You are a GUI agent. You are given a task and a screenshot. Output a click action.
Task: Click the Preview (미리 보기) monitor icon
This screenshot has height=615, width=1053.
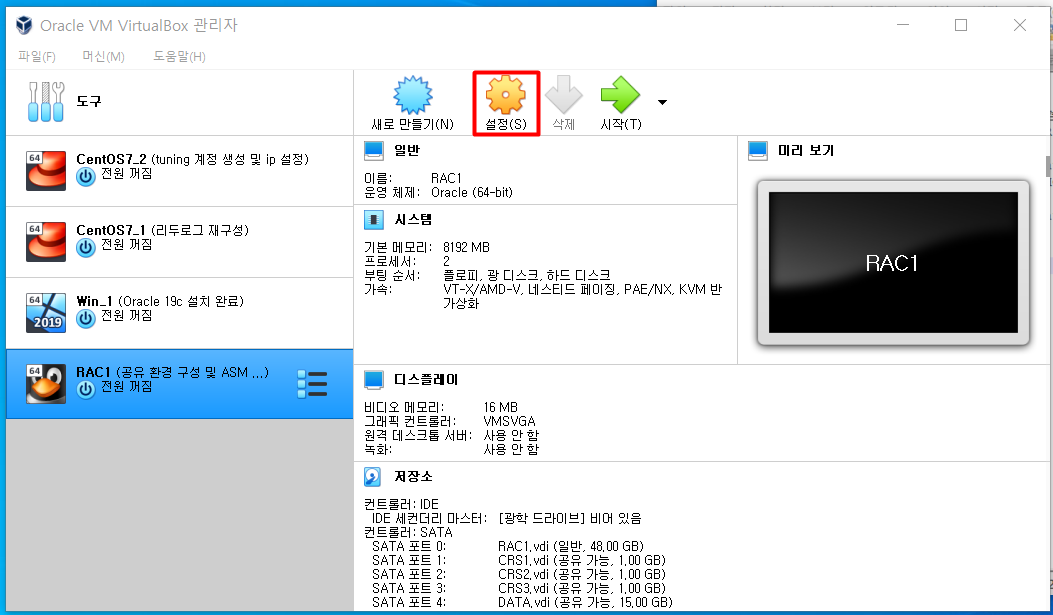click(758, 150)
